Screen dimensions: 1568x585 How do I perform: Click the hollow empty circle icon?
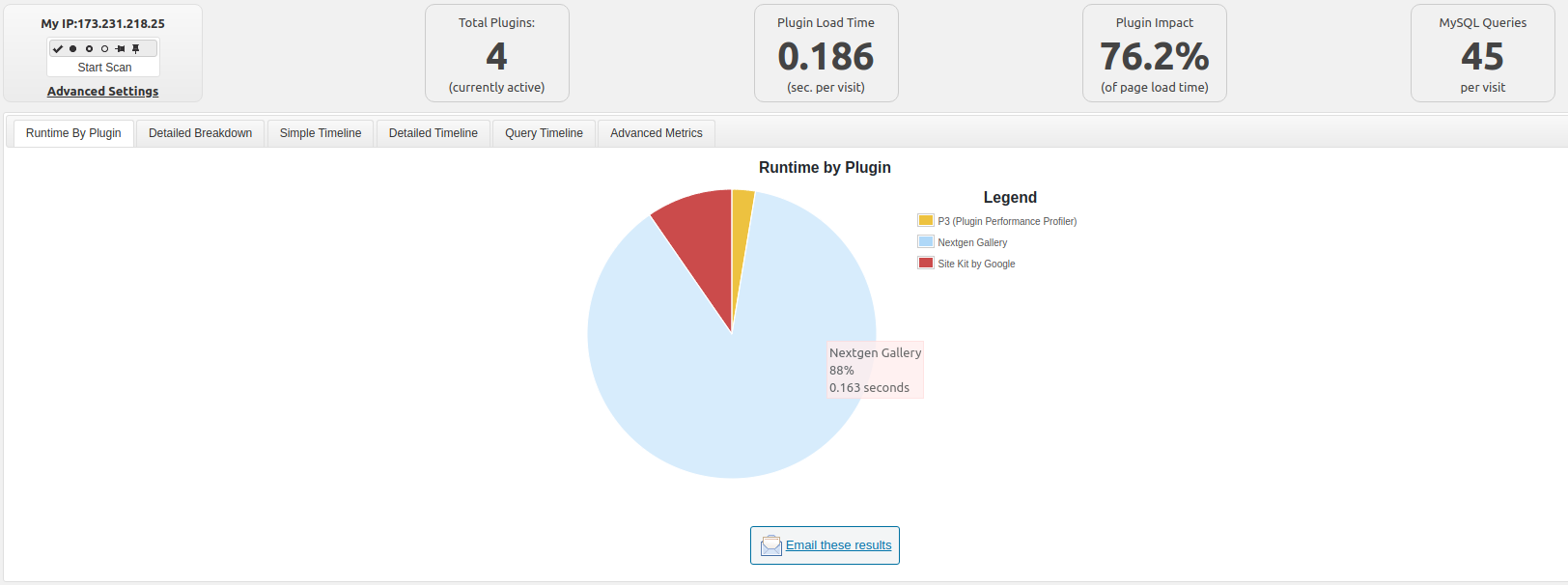tap(104, 48)
